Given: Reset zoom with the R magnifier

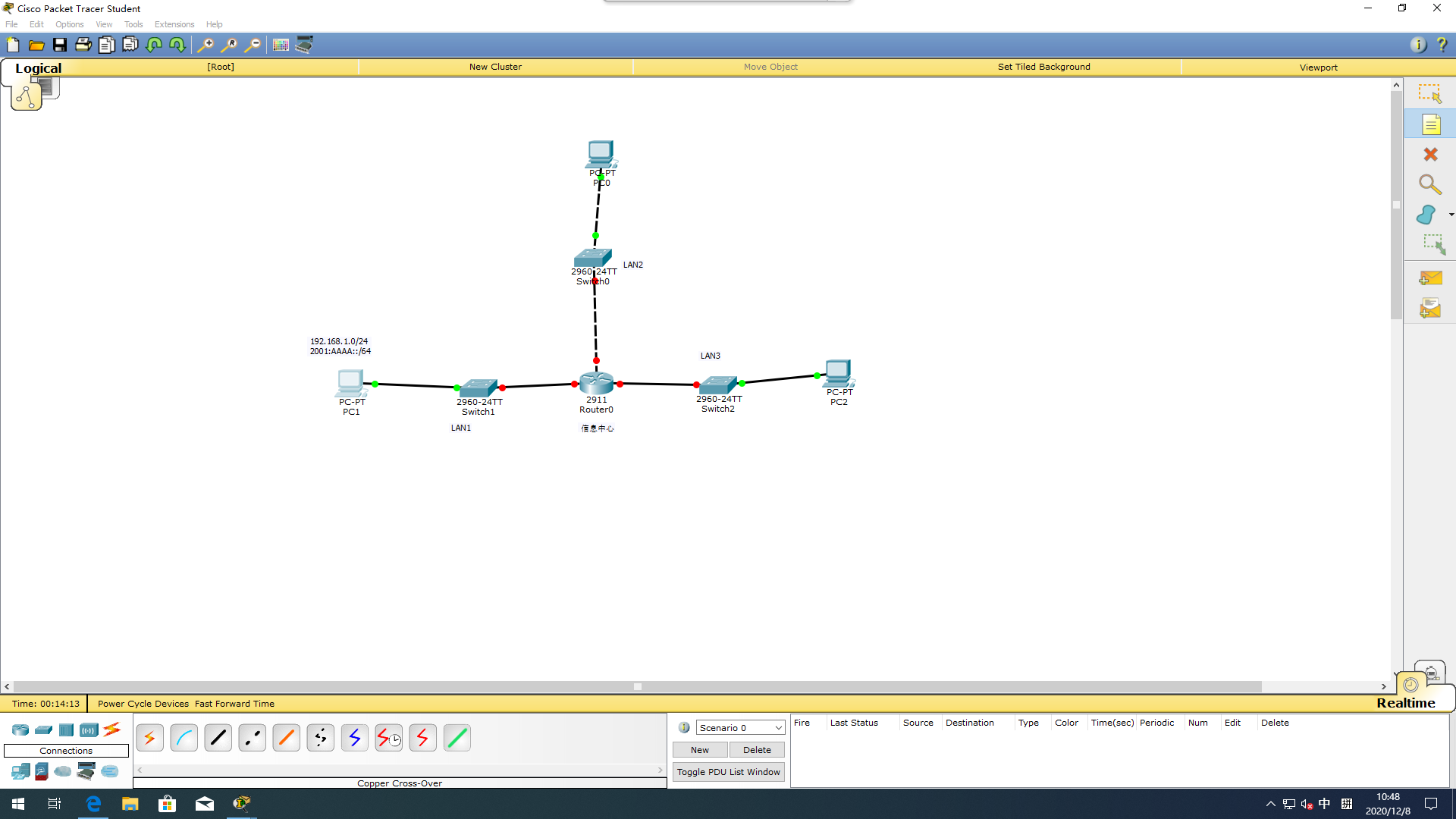Looking at the screenshot, I should coord(228,45).
